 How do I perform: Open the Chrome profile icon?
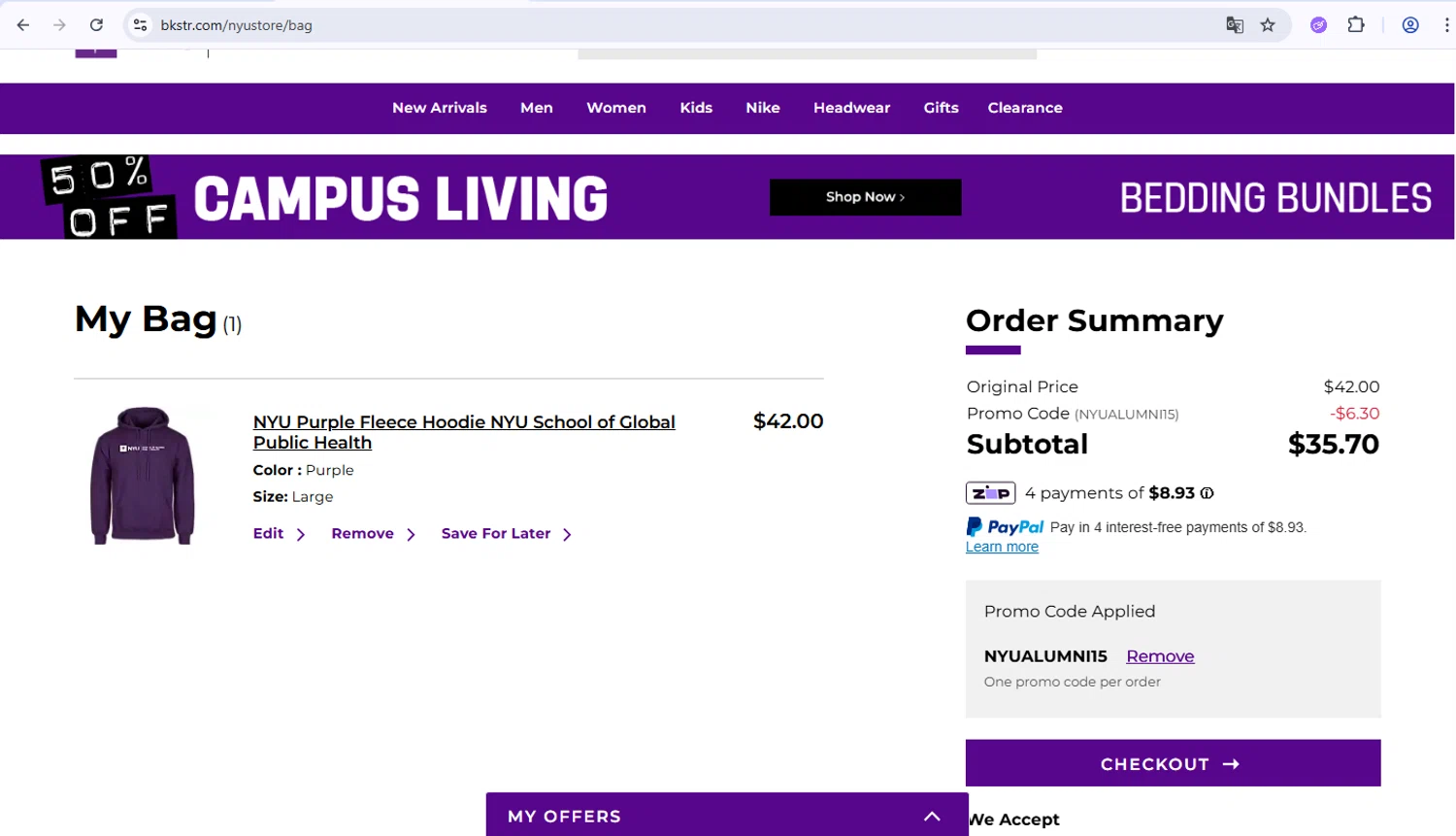(1410, 25)
